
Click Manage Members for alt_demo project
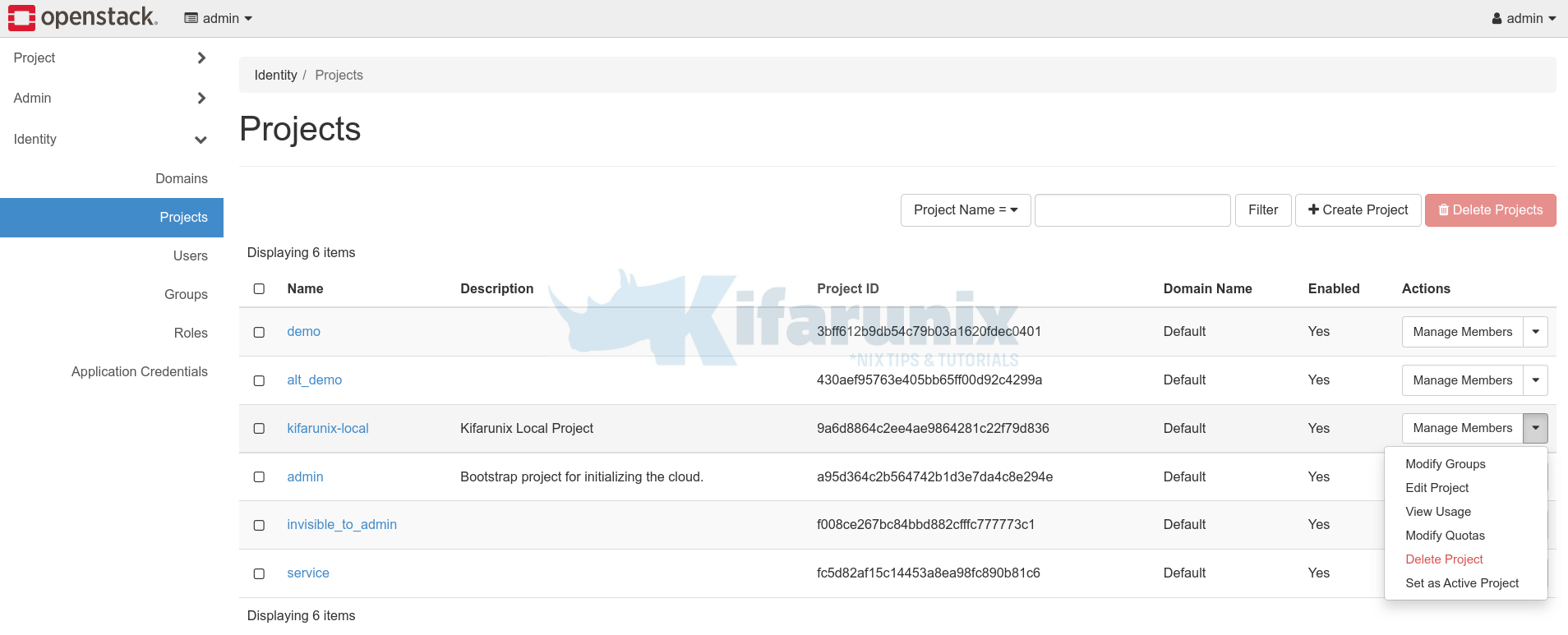click(1462, 380)
